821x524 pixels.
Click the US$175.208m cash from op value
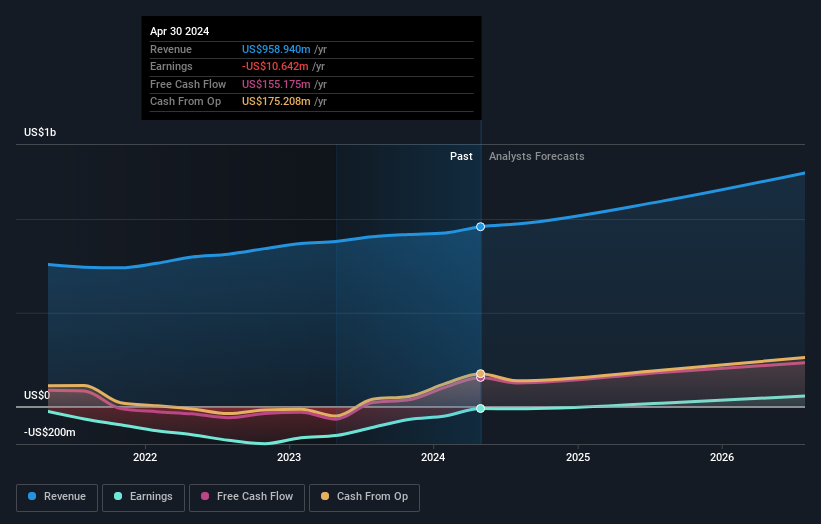[276, 102]
